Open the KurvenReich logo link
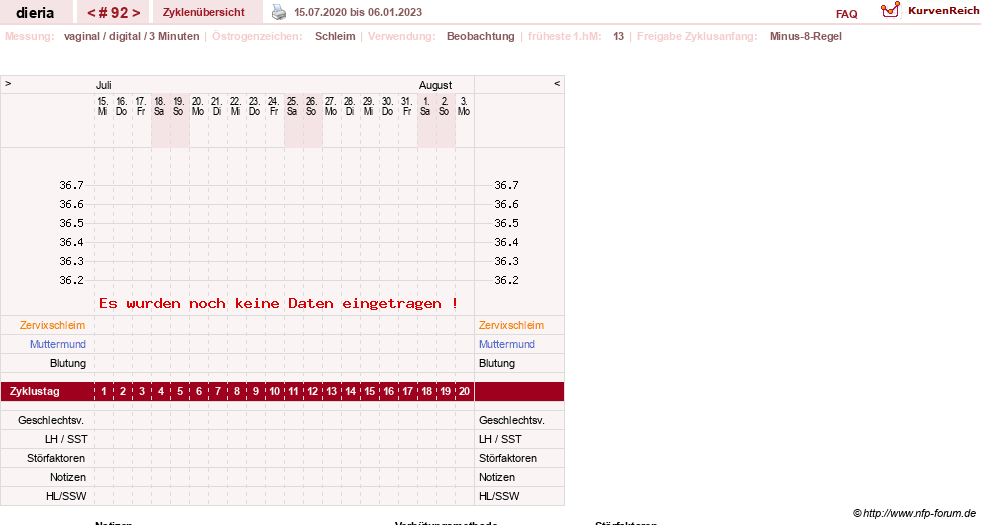The width and height of the screenshot is (981, 525). point(890,9)
